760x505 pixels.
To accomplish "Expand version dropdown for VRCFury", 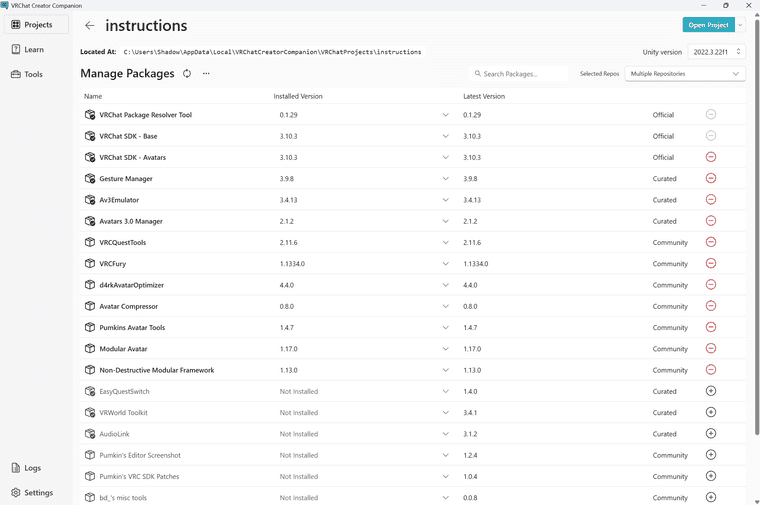I will point(445,264).
